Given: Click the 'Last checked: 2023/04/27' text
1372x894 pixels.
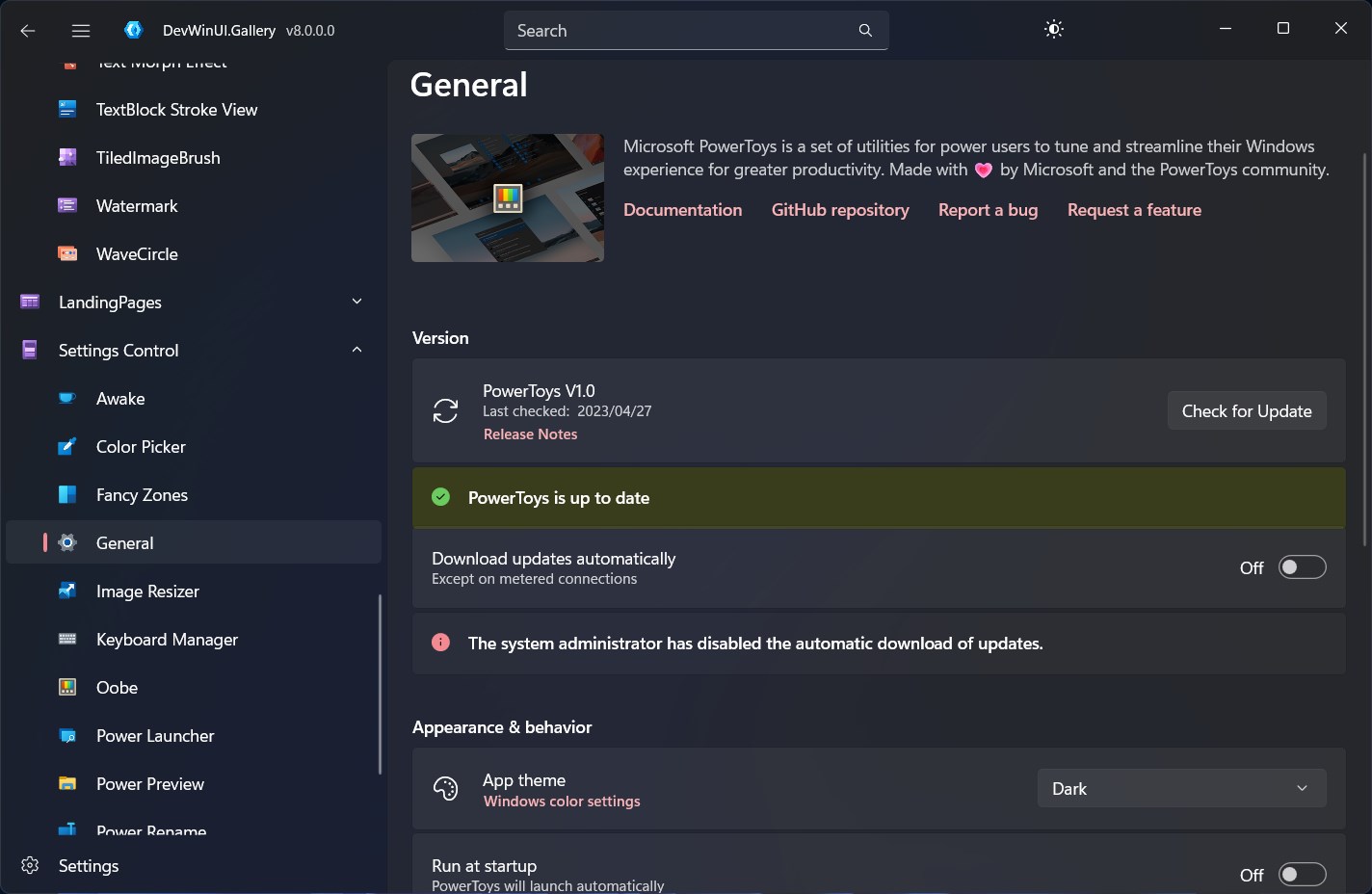Looking at the screenshot, I should coord(567,411).
